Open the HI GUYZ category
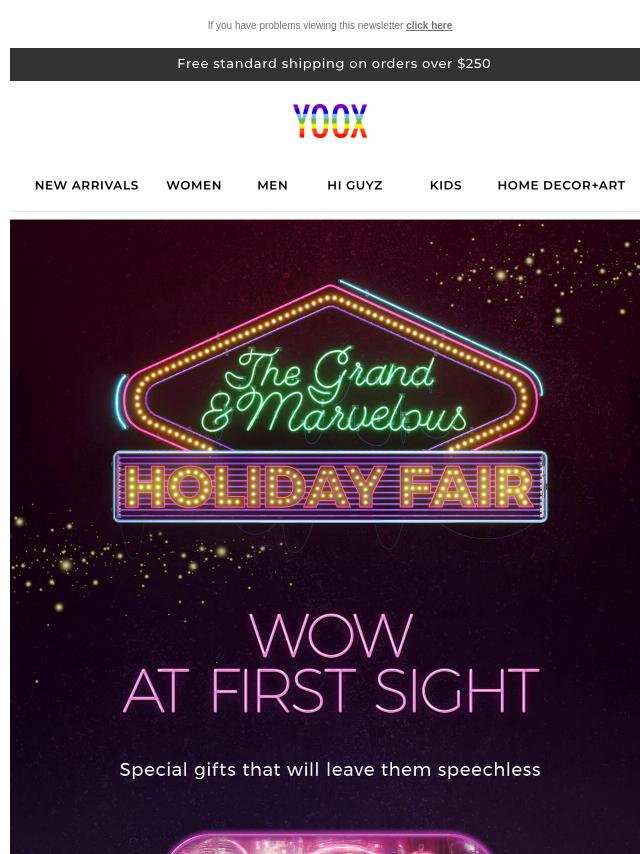 pyautogui.click(x=355, y=185)
